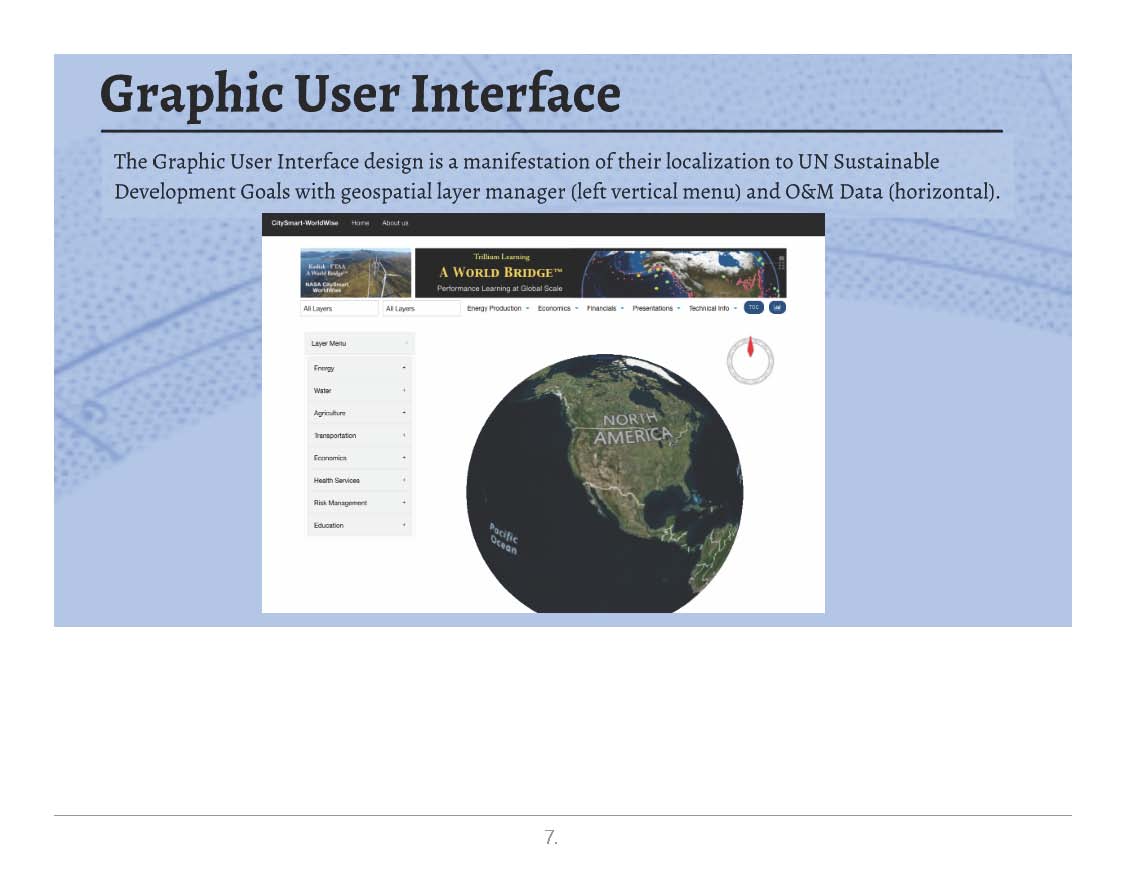
Task: Open the Home page link
Action: click(360, 223)
